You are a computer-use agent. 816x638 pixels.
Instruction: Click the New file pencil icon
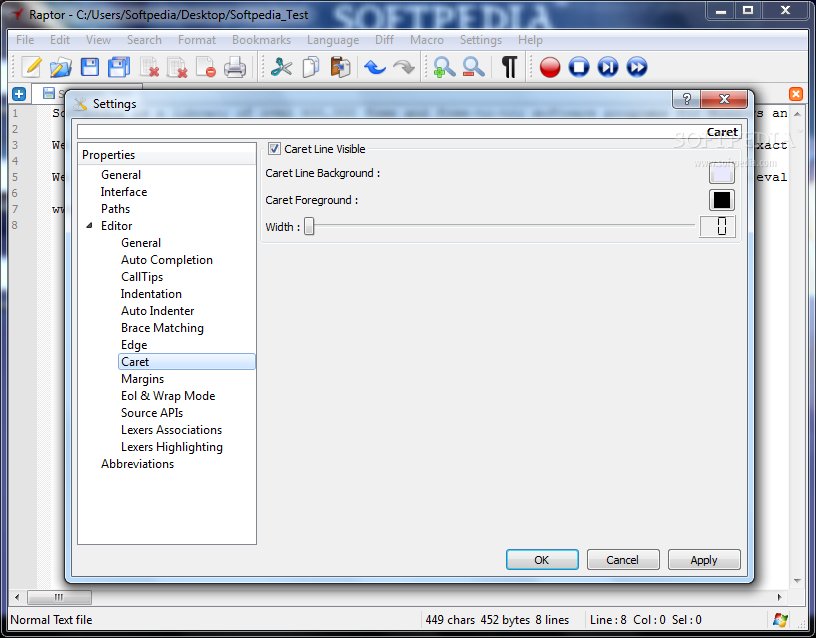[x=32, y=67]
